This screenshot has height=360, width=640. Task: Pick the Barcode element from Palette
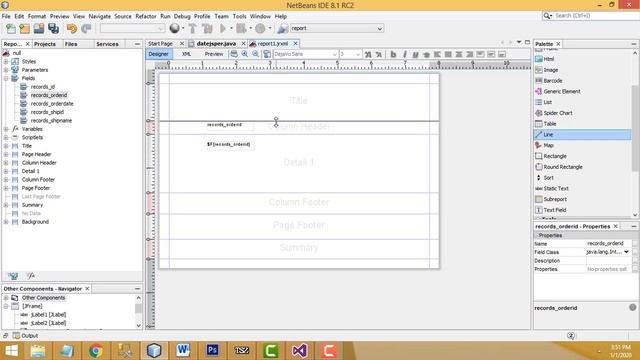[x=553, y=81]
